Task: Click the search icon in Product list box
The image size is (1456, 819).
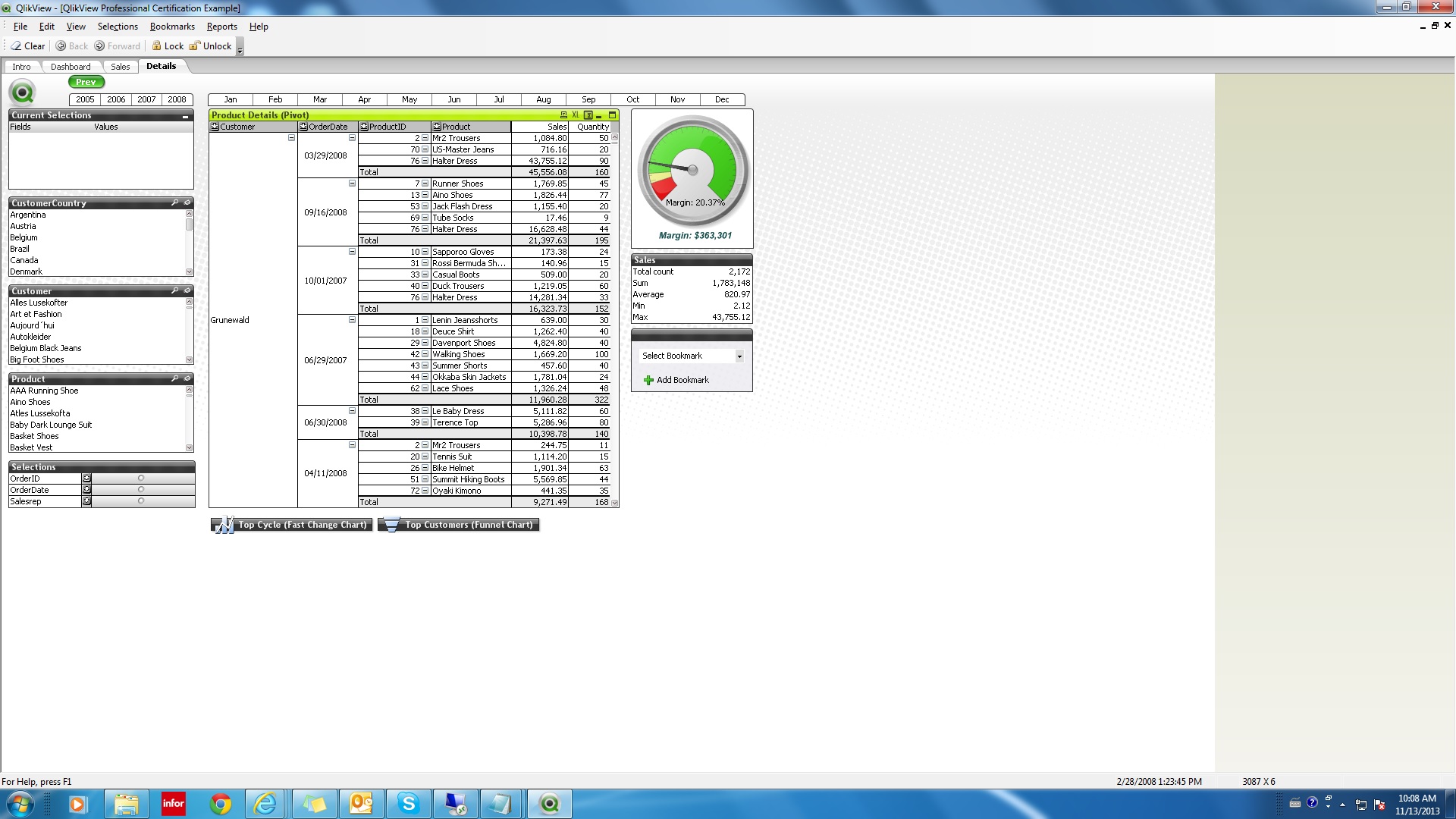Action: coord(174,379)
